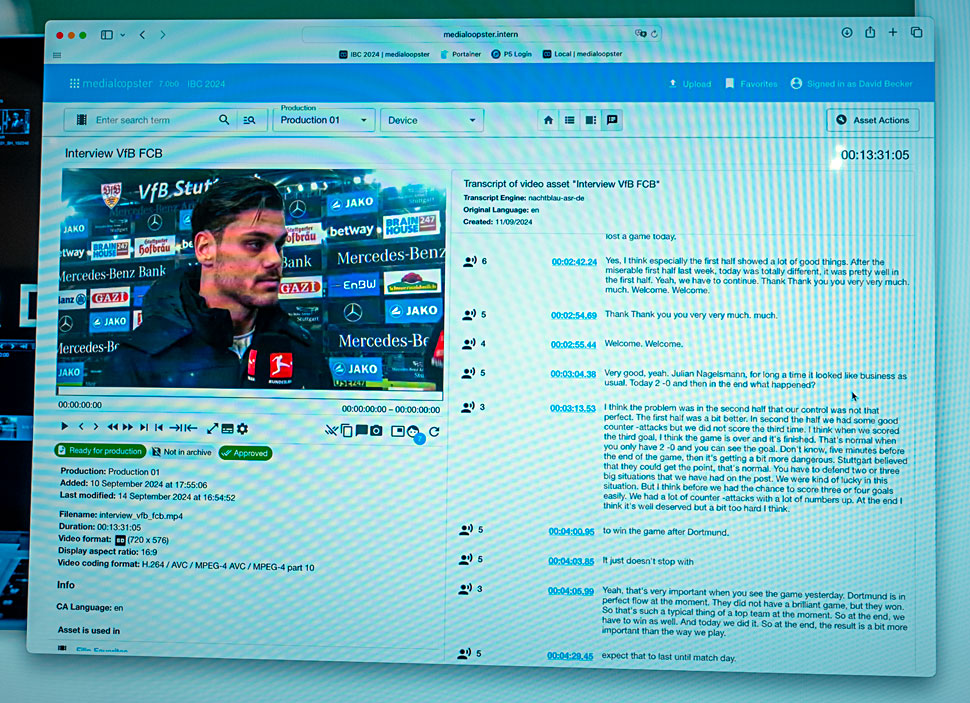This screenshot has width=970, height=703.
Task: Step to the previous frame arrow
Action: [x=81, y=426]
